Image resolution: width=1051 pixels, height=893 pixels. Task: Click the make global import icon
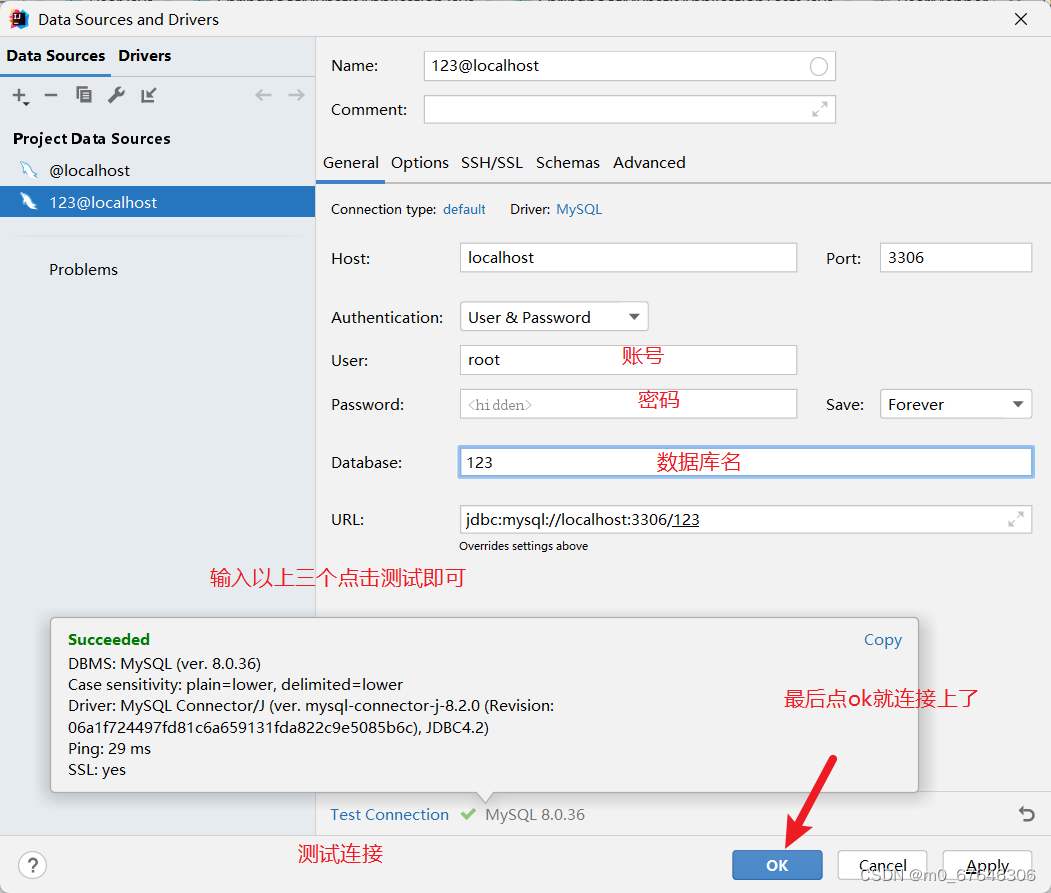coord(148,95)
